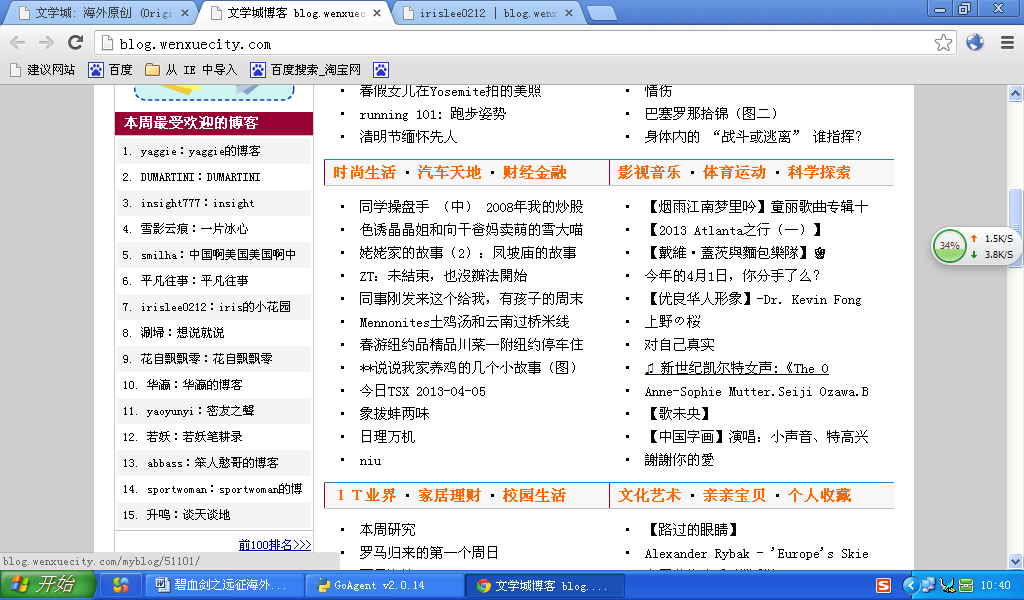Open a new tab with the new-tab button
Screen dimensions: 1024x600
pos(600,13)
